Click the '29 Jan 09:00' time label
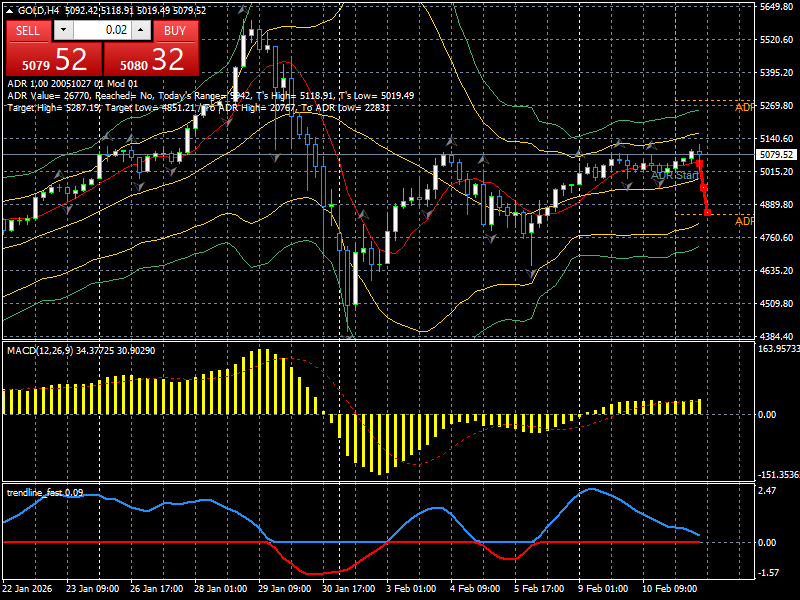The height and width of the screenshot is (600, 800). pos(284,588)
